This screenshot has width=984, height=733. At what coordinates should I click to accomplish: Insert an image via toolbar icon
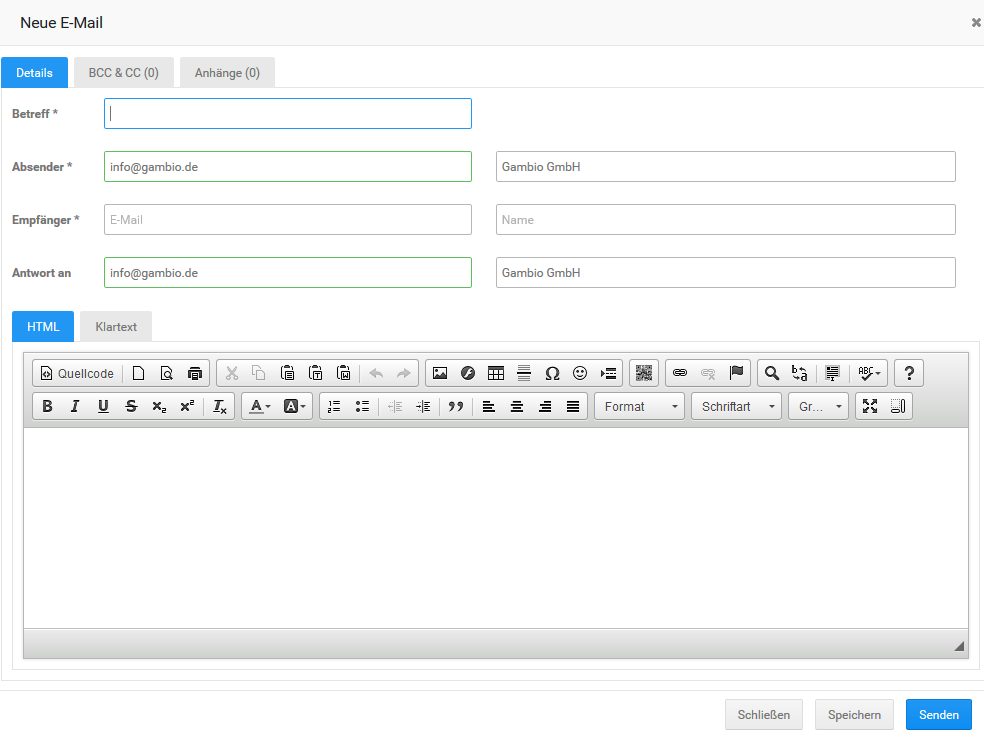coord(440,373)
